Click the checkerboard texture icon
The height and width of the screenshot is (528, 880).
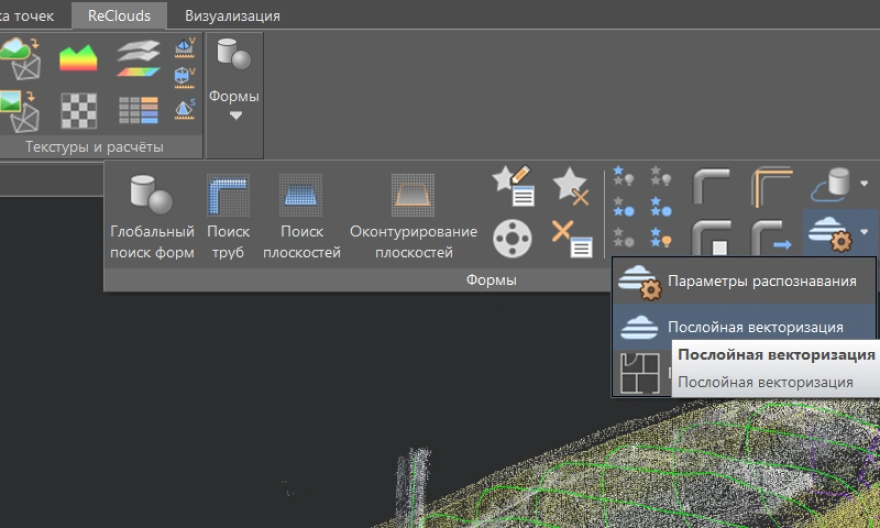(78, 109)
